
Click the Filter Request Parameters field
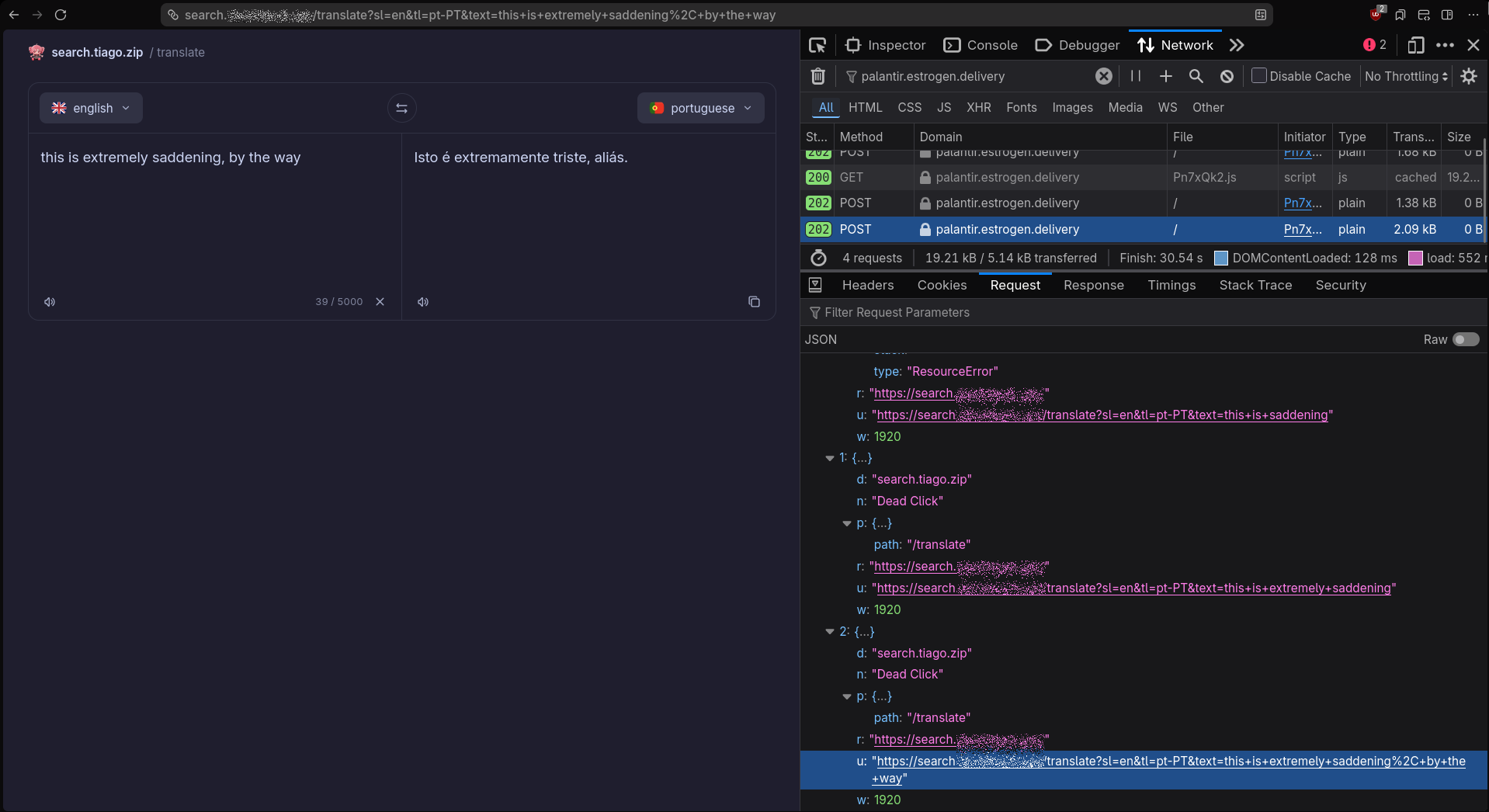pyautogui.click(x=1144, y=312)
